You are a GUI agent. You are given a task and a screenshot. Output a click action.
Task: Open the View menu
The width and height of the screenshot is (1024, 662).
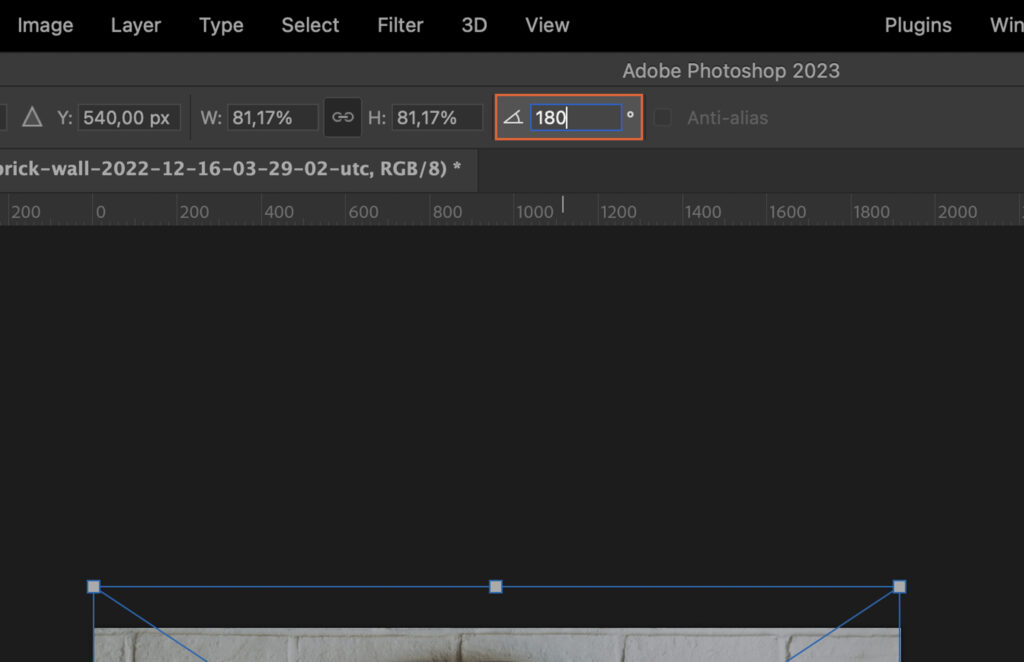click(546, 25)
